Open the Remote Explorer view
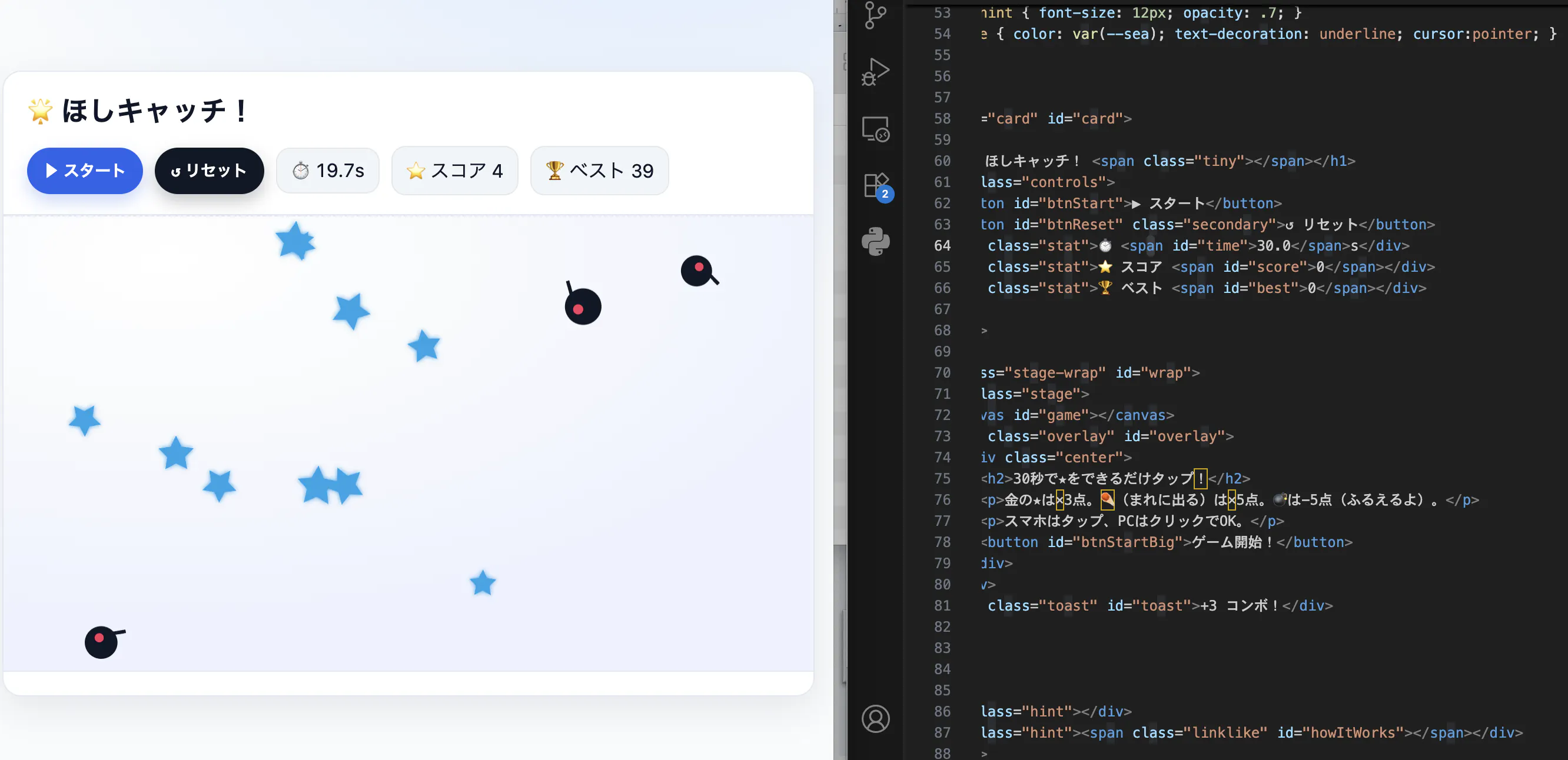The image size is (1568, 760). click(x=875, y=129)
